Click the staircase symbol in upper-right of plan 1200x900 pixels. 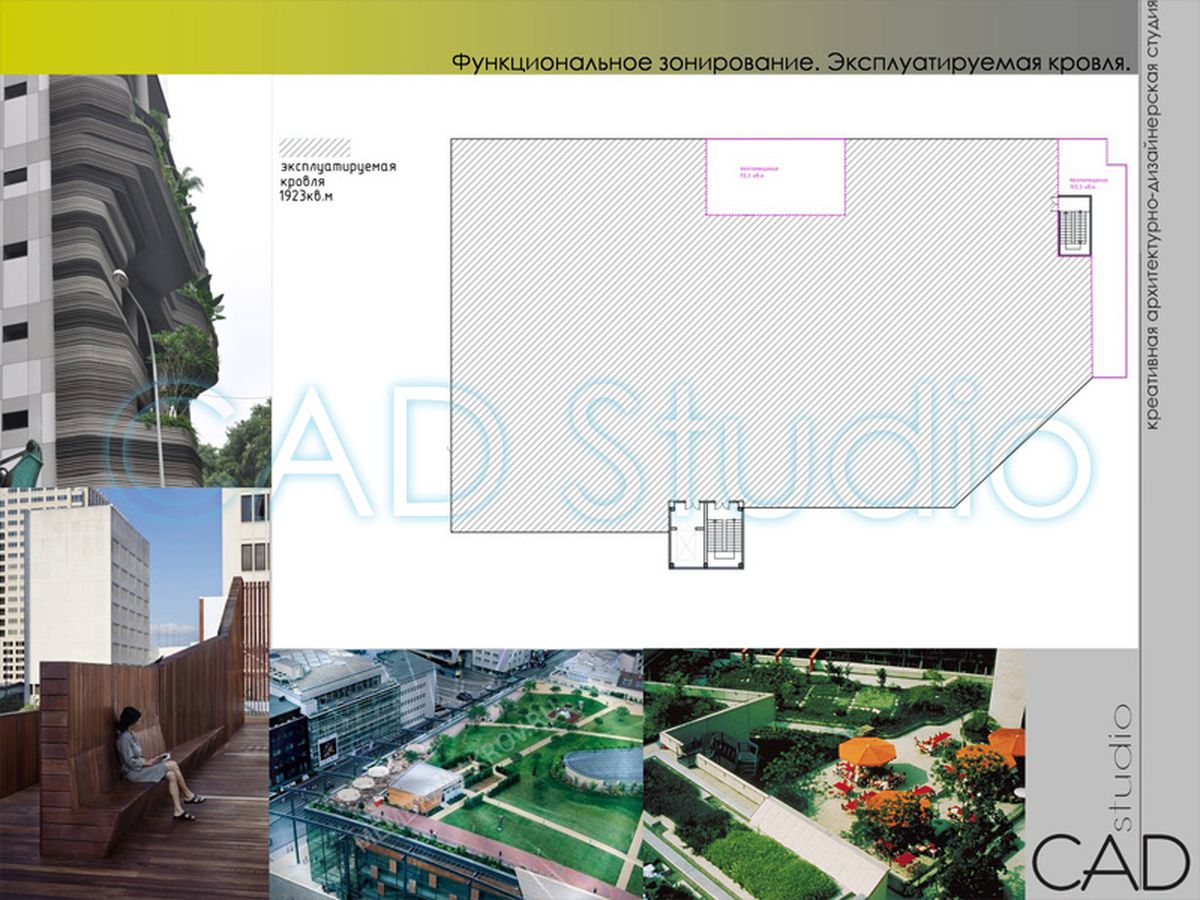click(x=1076, y=226)
